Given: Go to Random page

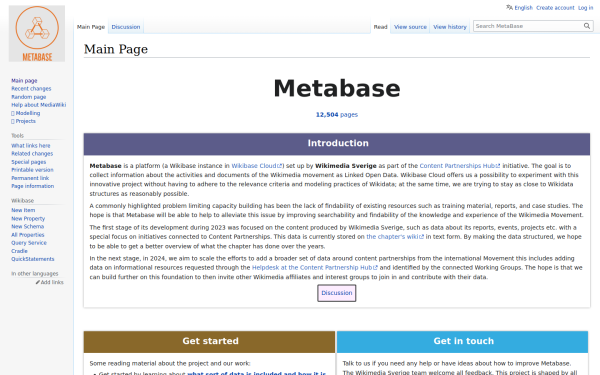Looking at the screenshot, I should point(29,97).
